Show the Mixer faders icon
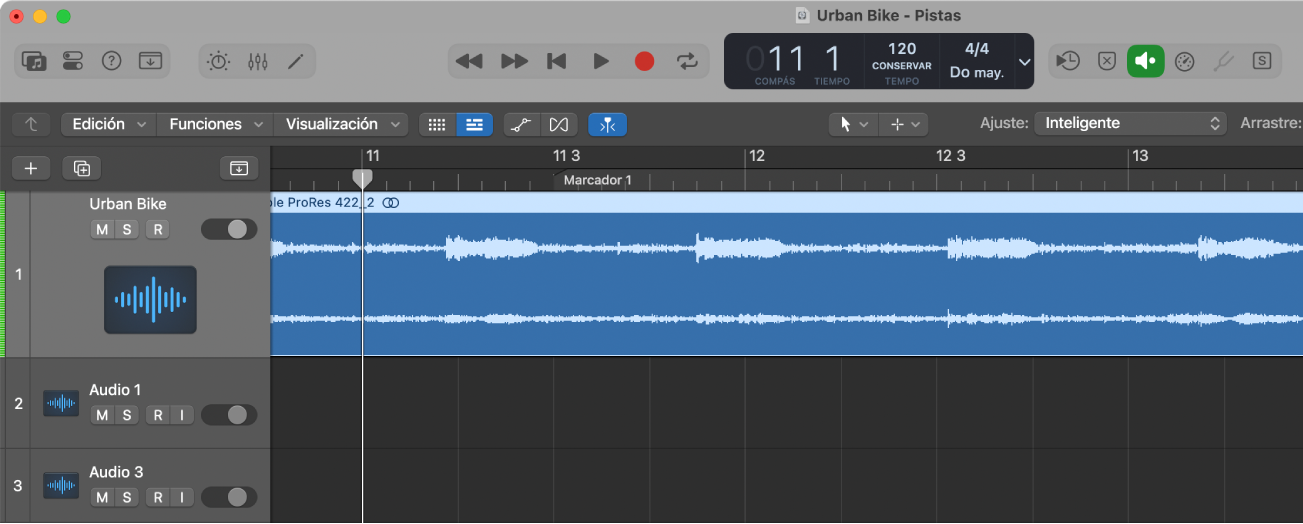The width and height of the screenshot is (1303, 524). point(257,61)
